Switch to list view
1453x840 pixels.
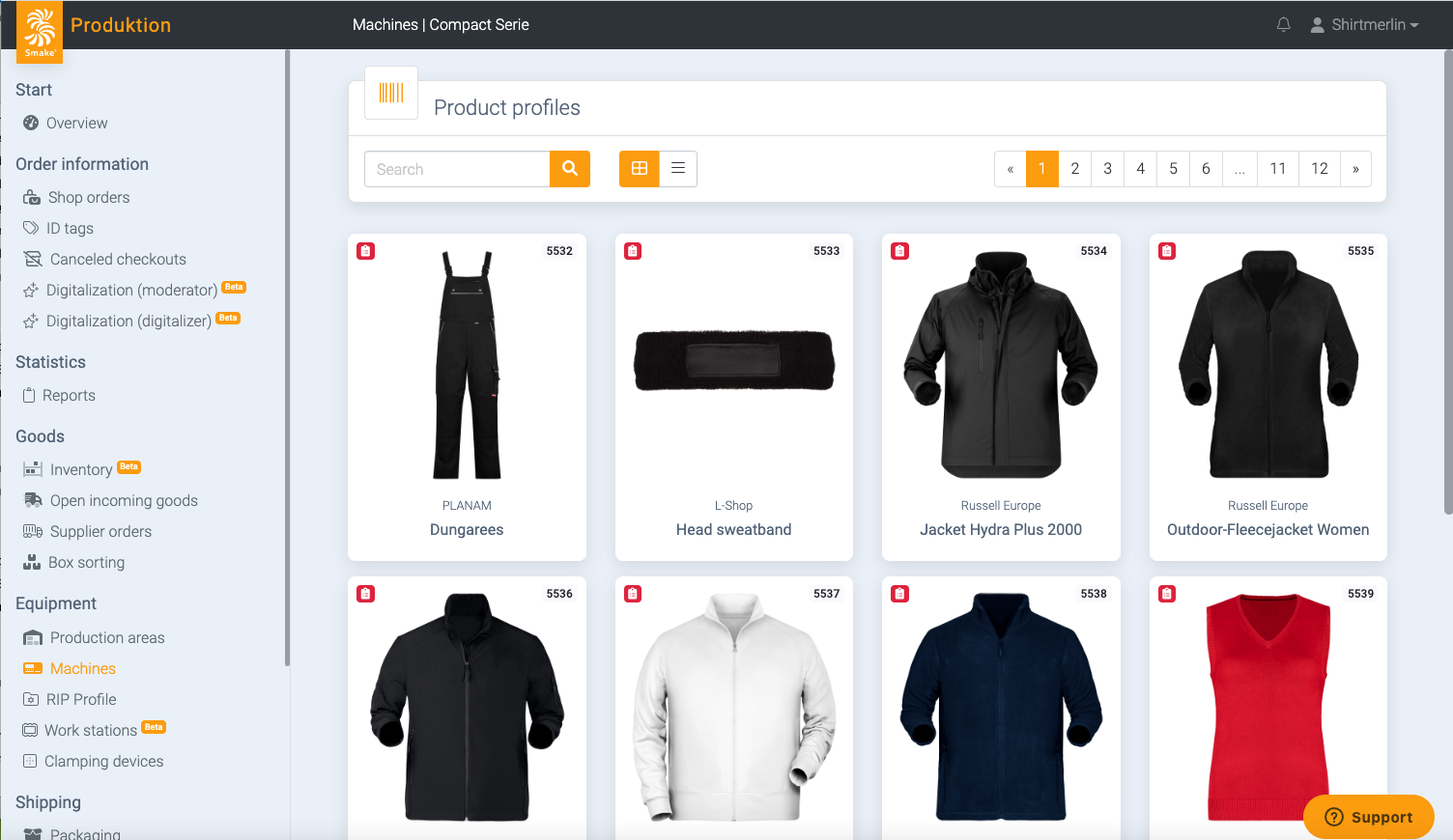(x=678, y=169)
